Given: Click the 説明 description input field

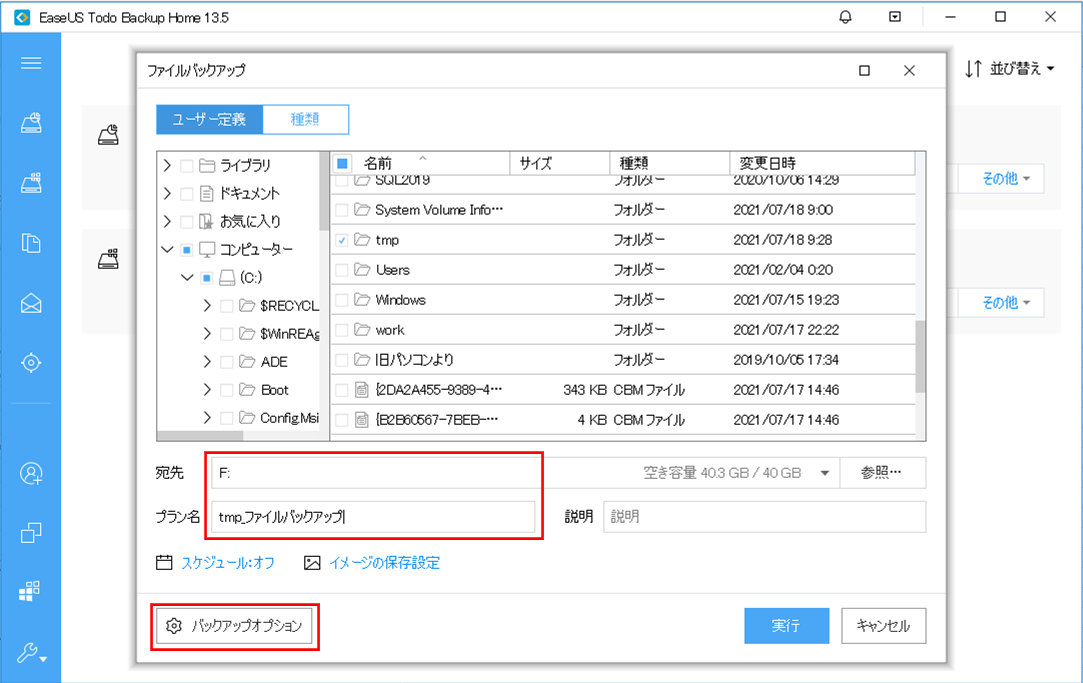Looking at the screenshot, I should [764, 517].
